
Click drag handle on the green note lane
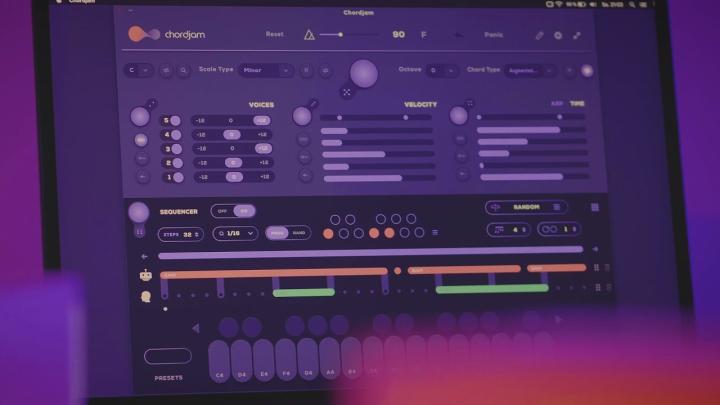(x=598, y=287)
